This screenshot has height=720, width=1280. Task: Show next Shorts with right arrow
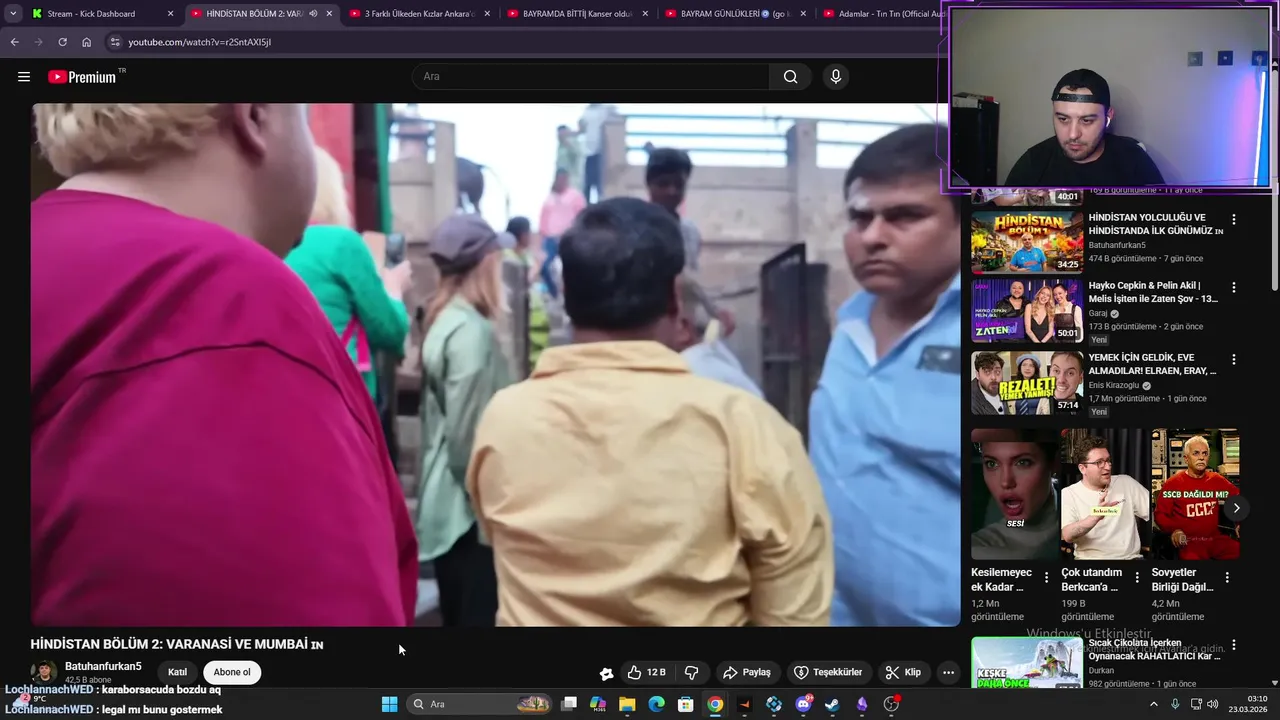coord(1236,508)
